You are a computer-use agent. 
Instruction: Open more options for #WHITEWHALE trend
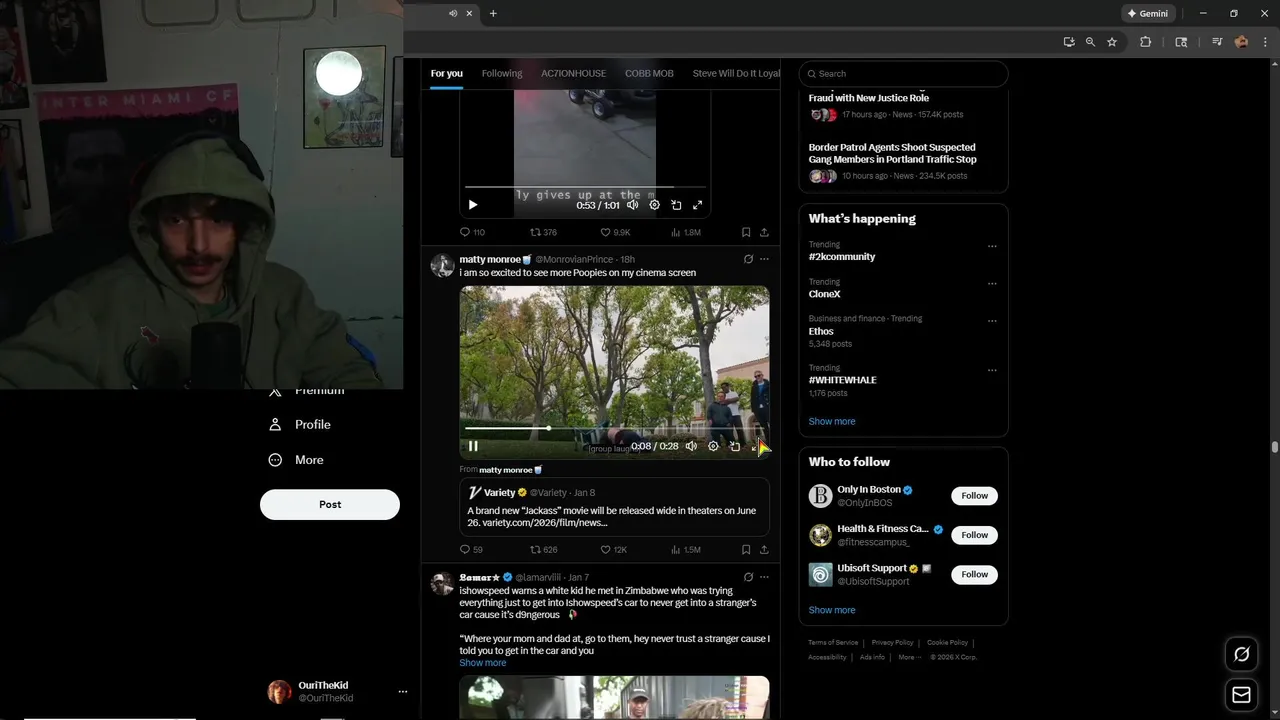pos(992,370)
